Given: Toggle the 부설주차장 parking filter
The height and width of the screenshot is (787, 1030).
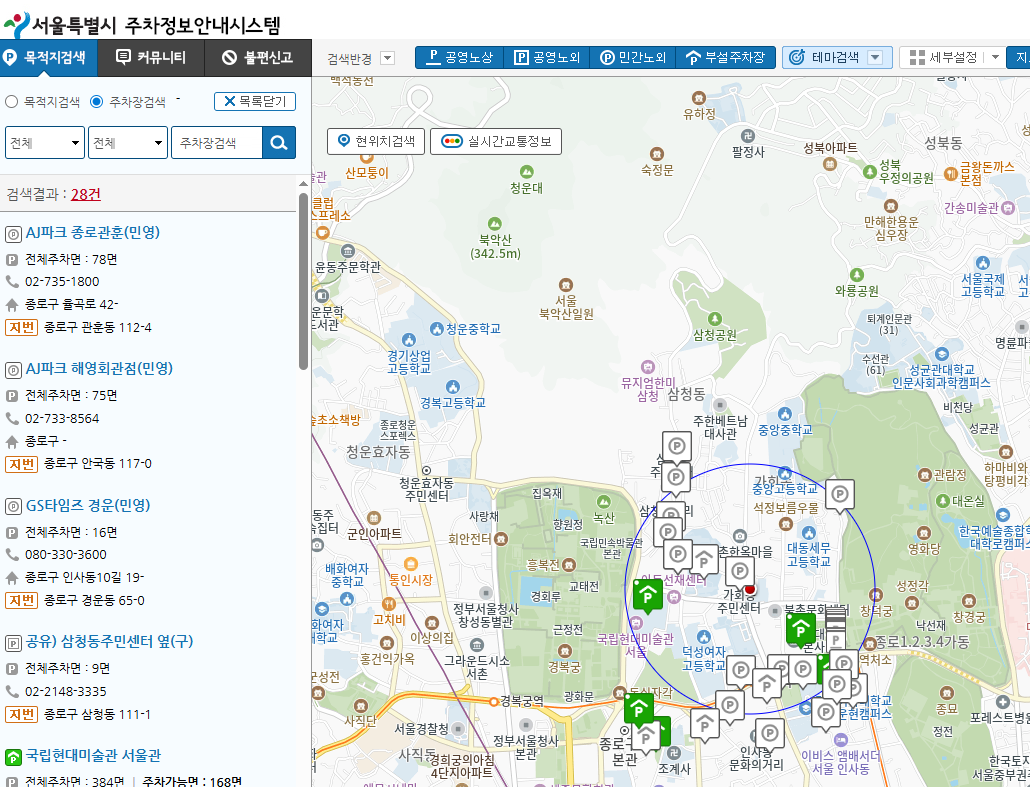Looking at the screenshot, I should coord(726,58).
